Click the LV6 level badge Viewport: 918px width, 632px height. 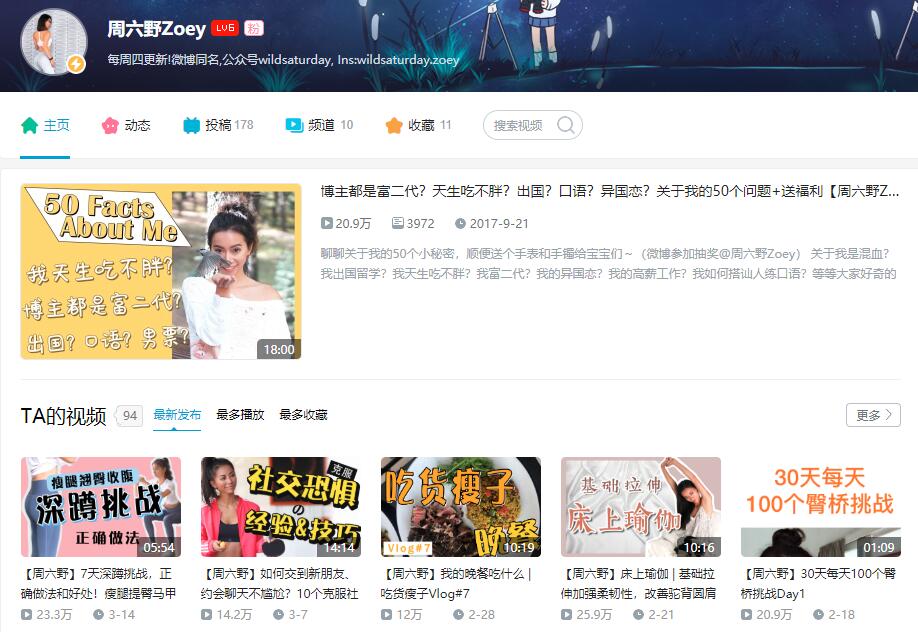[224, 29]
